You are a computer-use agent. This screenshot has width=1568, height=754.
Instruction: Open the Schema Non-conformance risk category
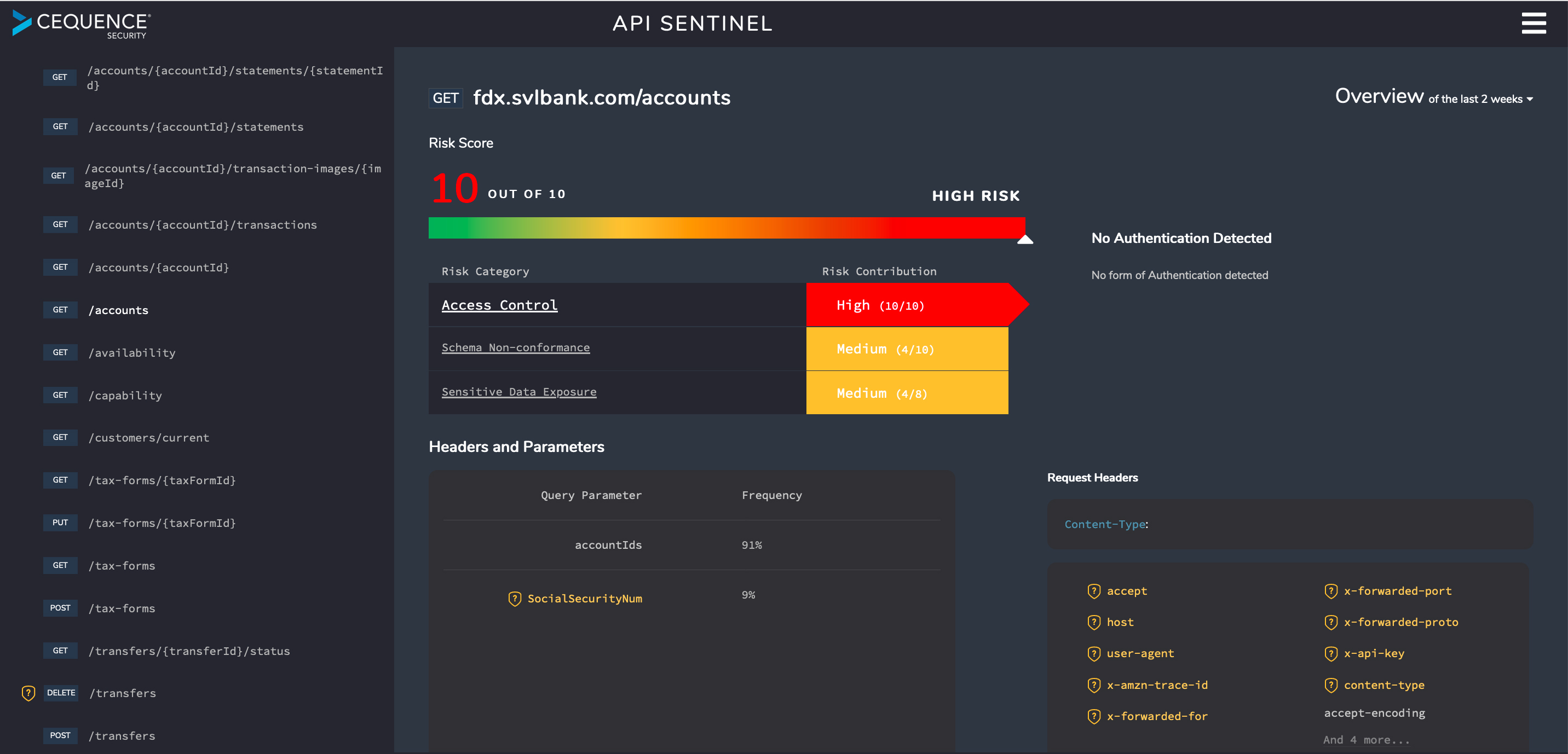coord(516,347)
